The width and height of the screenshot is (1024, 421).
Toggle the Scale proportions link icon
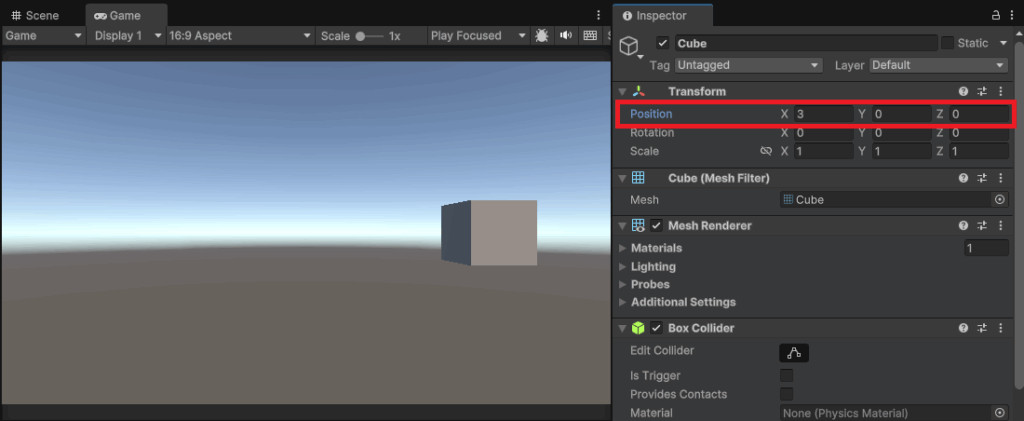766,151
